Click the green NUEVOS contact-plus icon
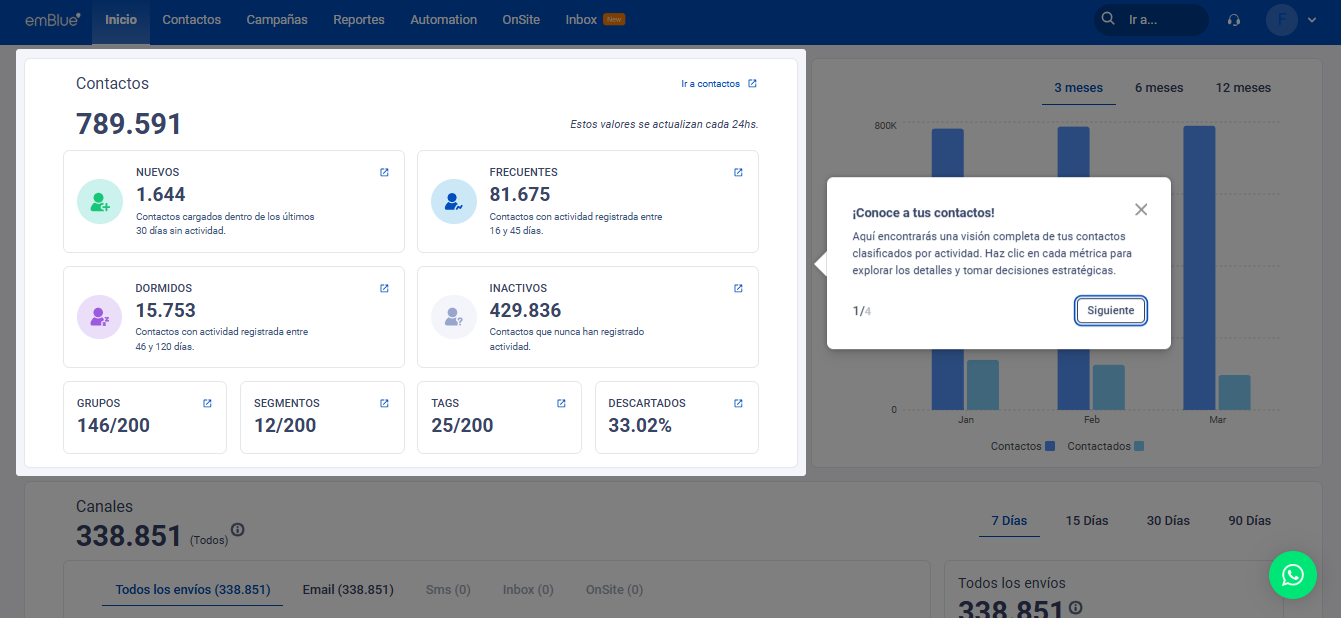1341x618 pixels. 100,202
